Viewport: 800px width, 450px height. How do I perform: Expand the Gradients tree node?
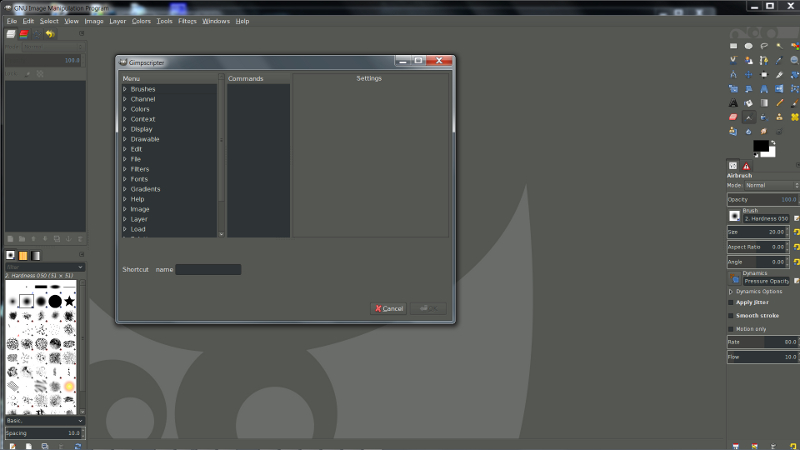pos(125,189)
